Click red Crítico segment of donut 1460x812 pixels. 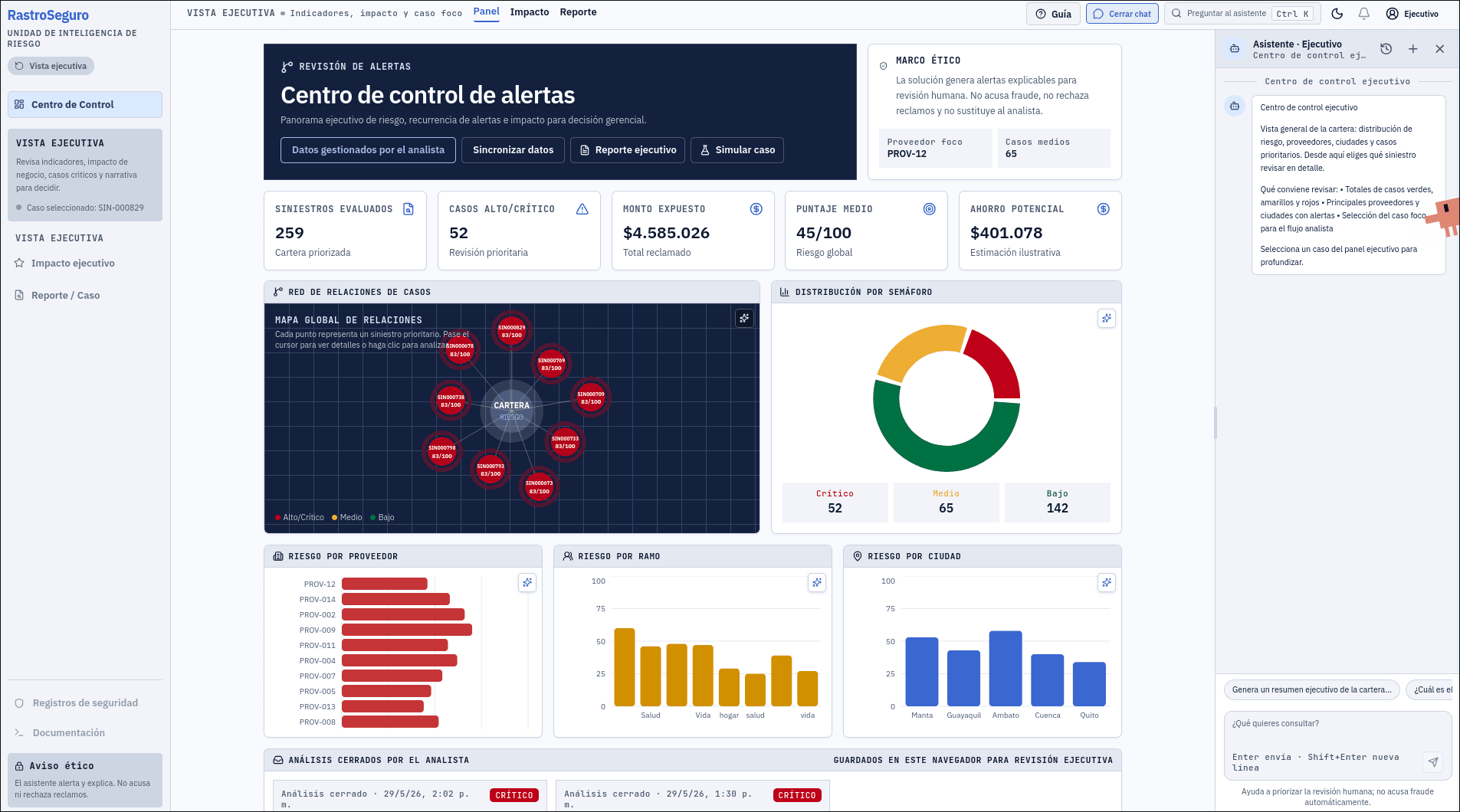[x=996, y=361]
